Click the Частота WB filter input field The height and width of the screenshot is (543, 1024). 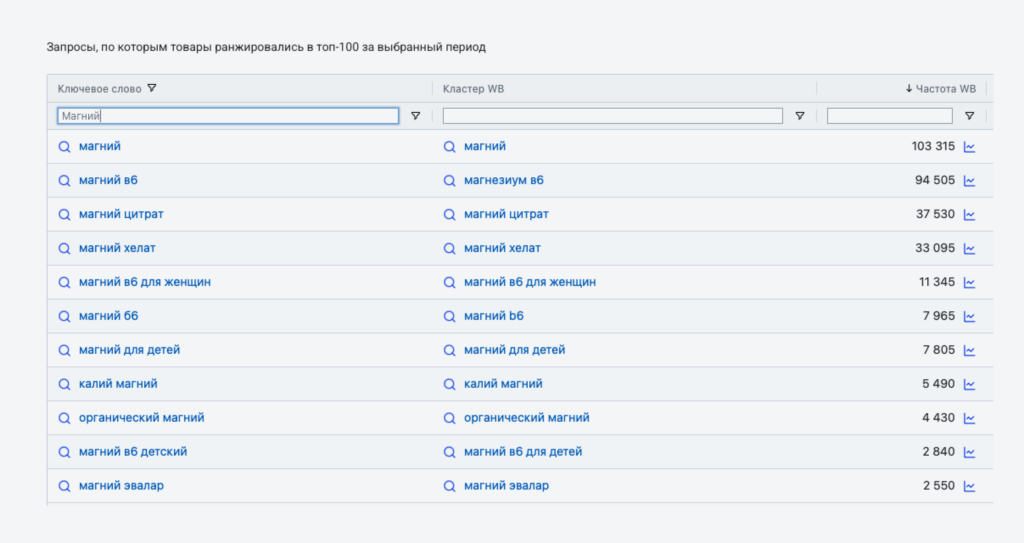point(889,116)
